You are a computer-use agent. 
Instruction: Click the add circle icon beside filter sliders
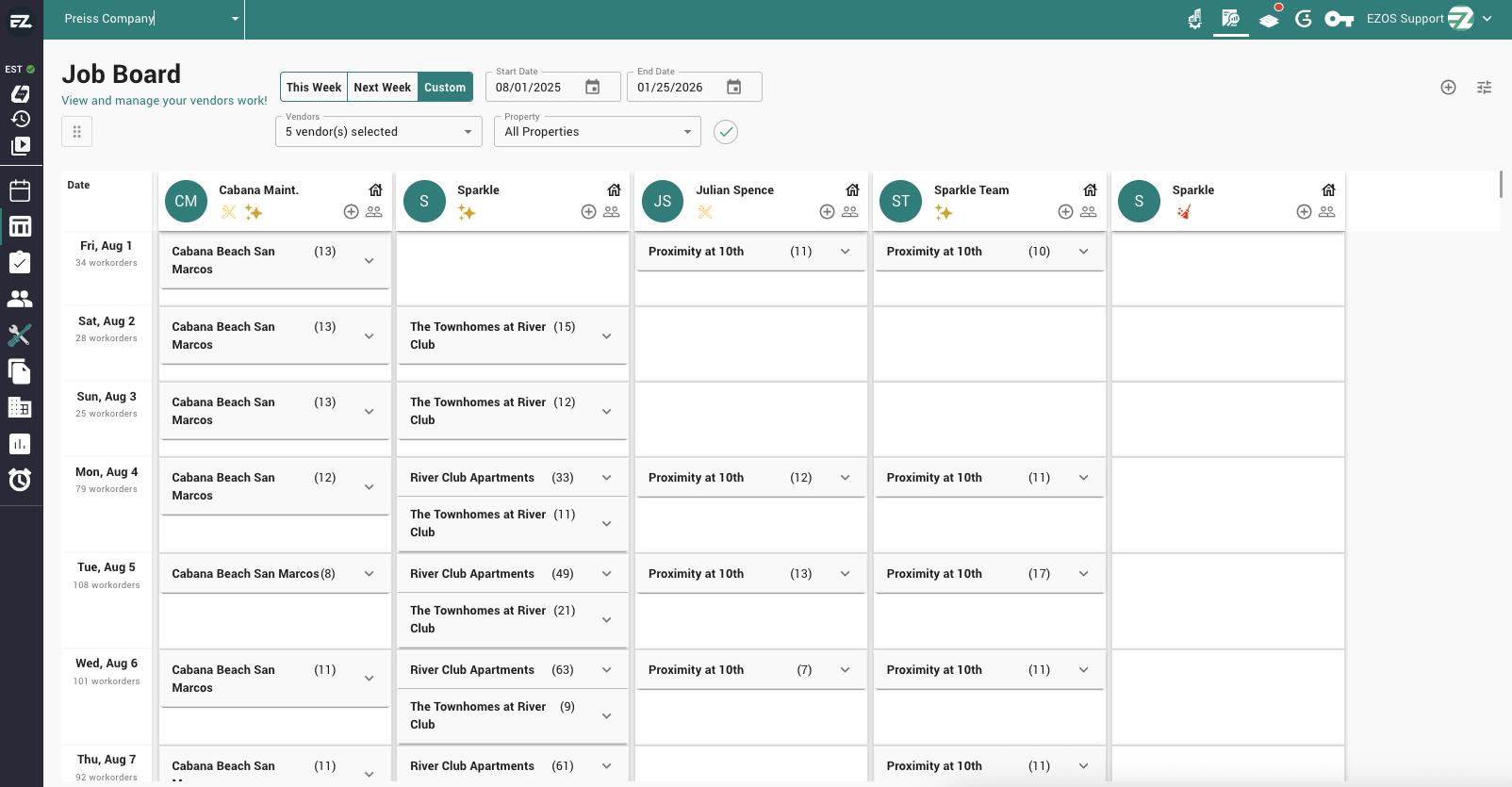pos(1449,88)
